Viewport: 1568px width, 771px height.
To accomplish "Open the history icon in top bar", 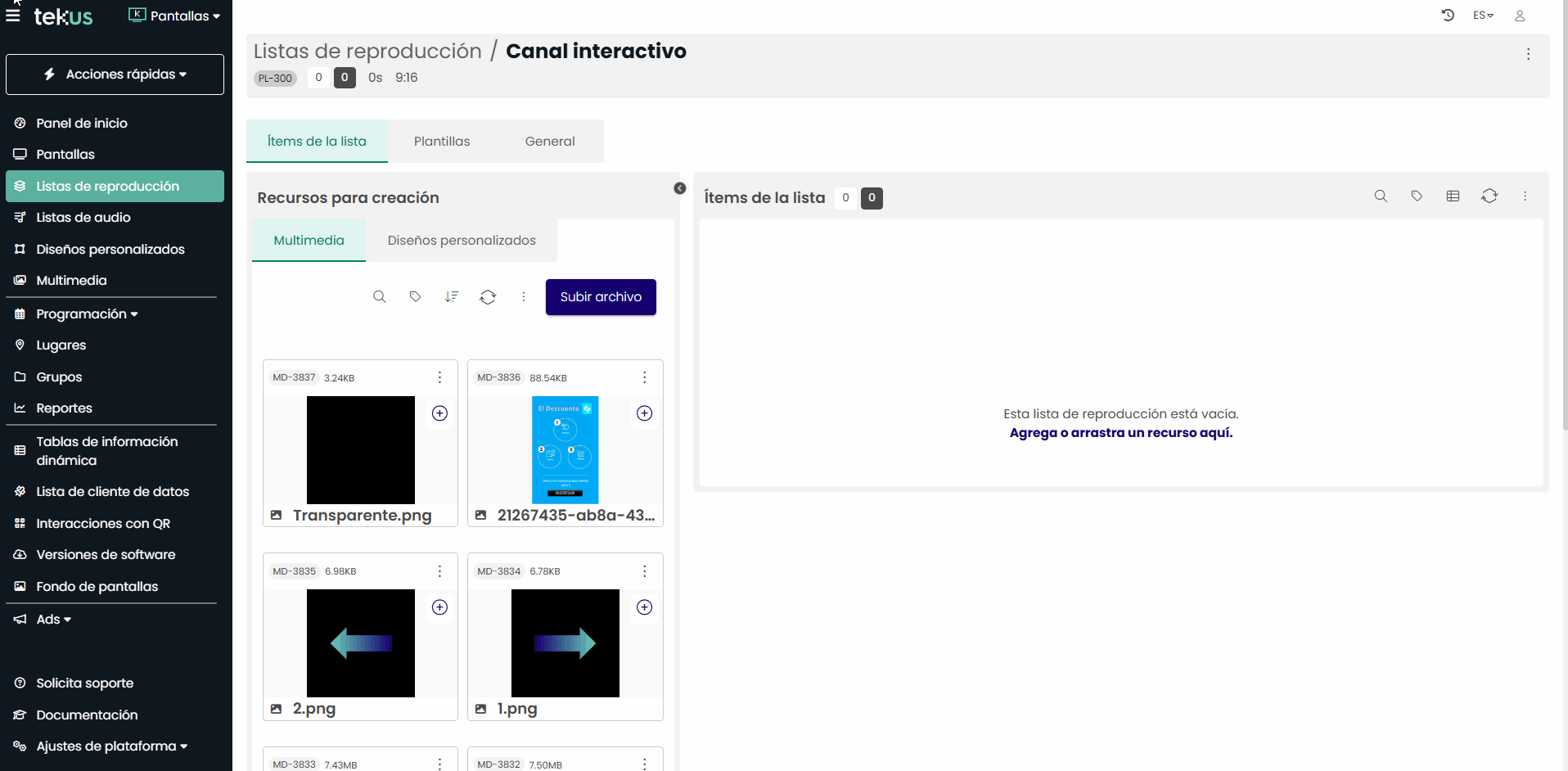I will (1447, 16).
